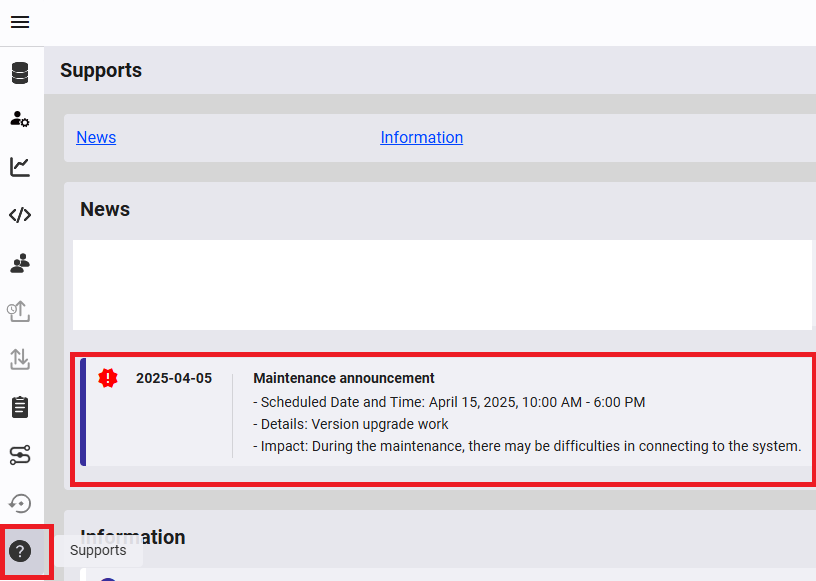Select the Maintenance announcement title
The image size is (816, 581).
(x=344, y=378)
